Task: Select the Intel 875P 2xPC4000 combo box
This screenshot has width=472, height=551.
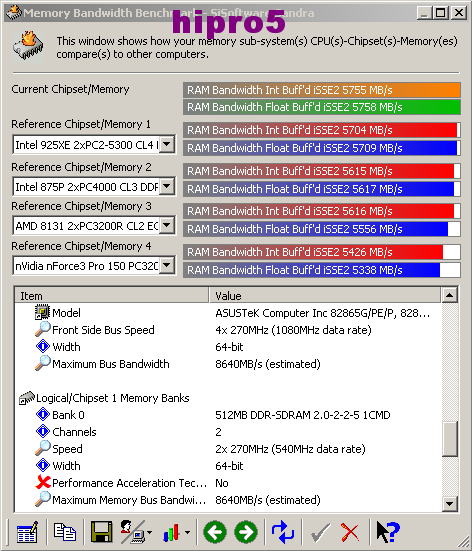Action: pos(94,186)
